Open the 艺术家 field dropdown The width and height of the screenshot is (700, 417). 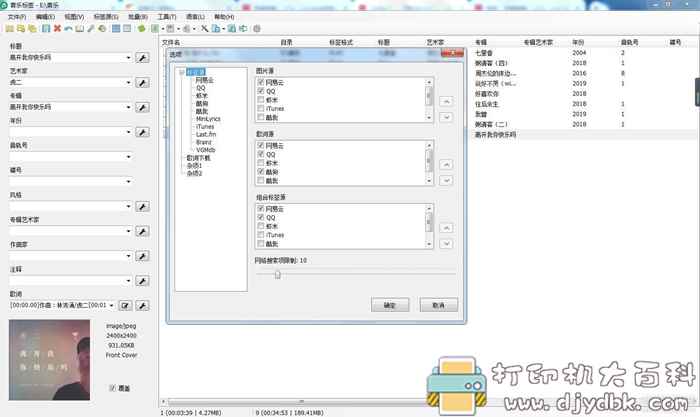[x=128, y=83]
